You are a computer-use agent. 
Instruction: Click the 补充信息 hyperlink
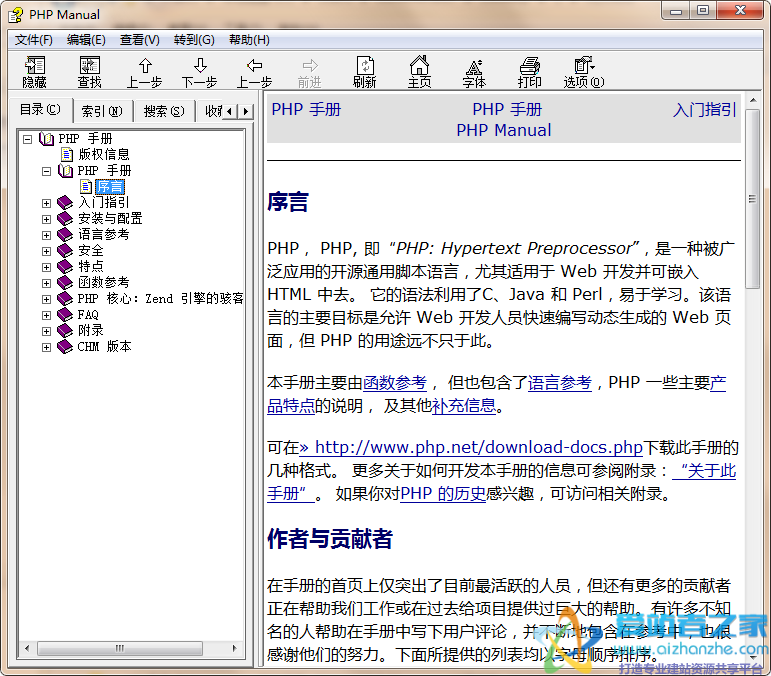464,406
